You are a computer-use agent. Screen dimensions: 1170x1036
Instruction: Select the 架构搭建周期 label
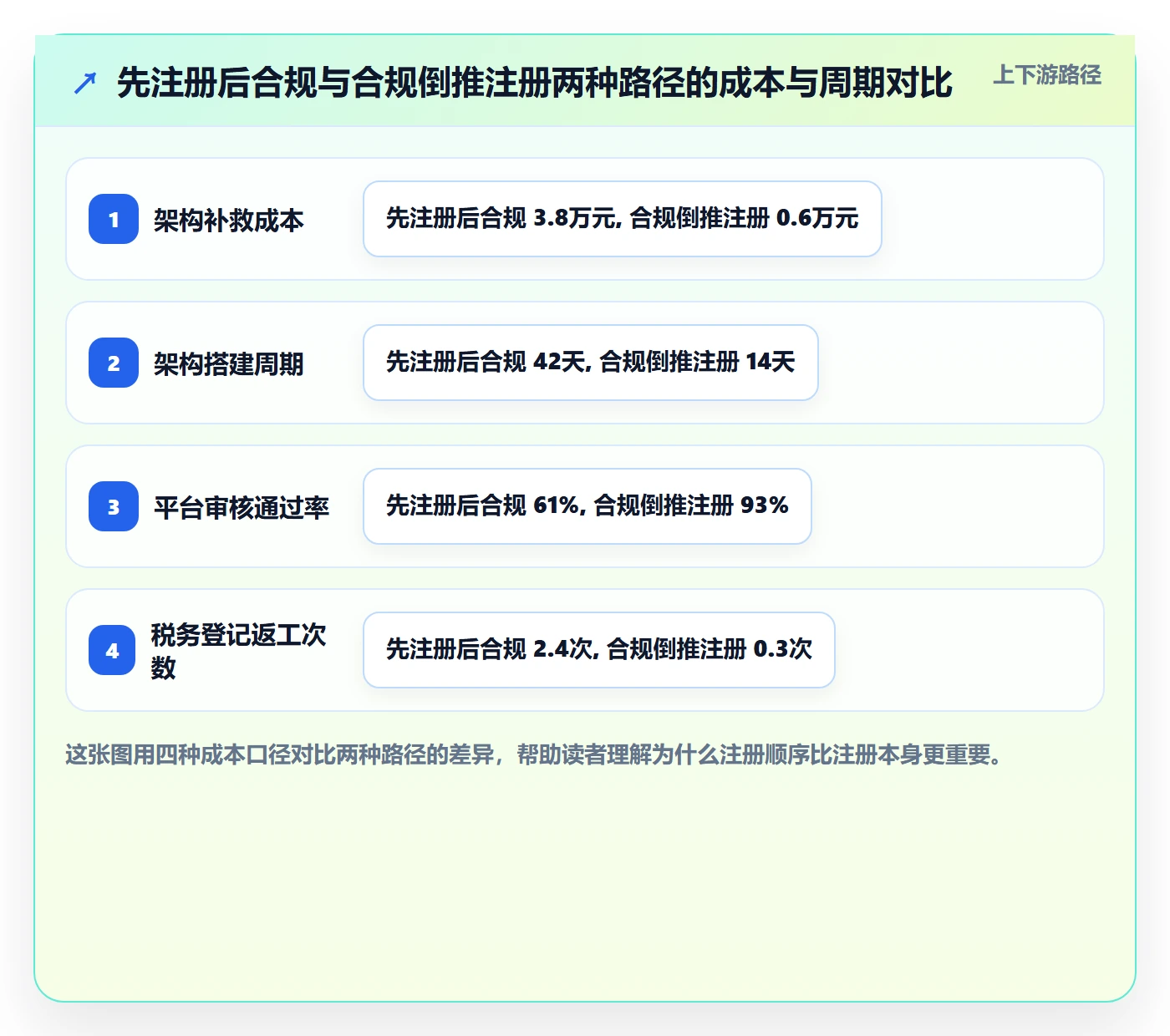[x=229, y=363]
